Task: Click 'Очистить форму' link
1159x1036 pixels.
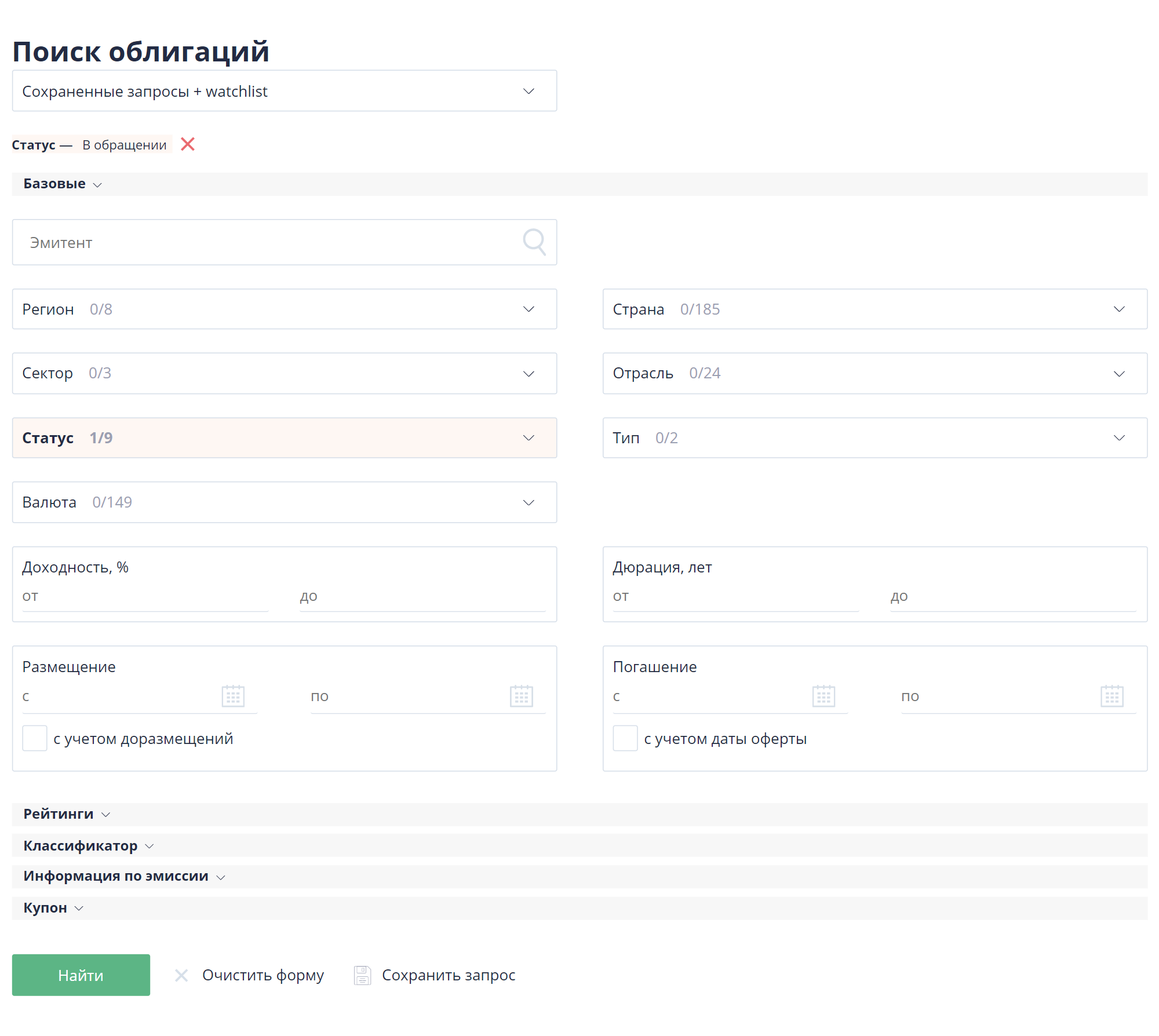Action: tap(263, 975)
